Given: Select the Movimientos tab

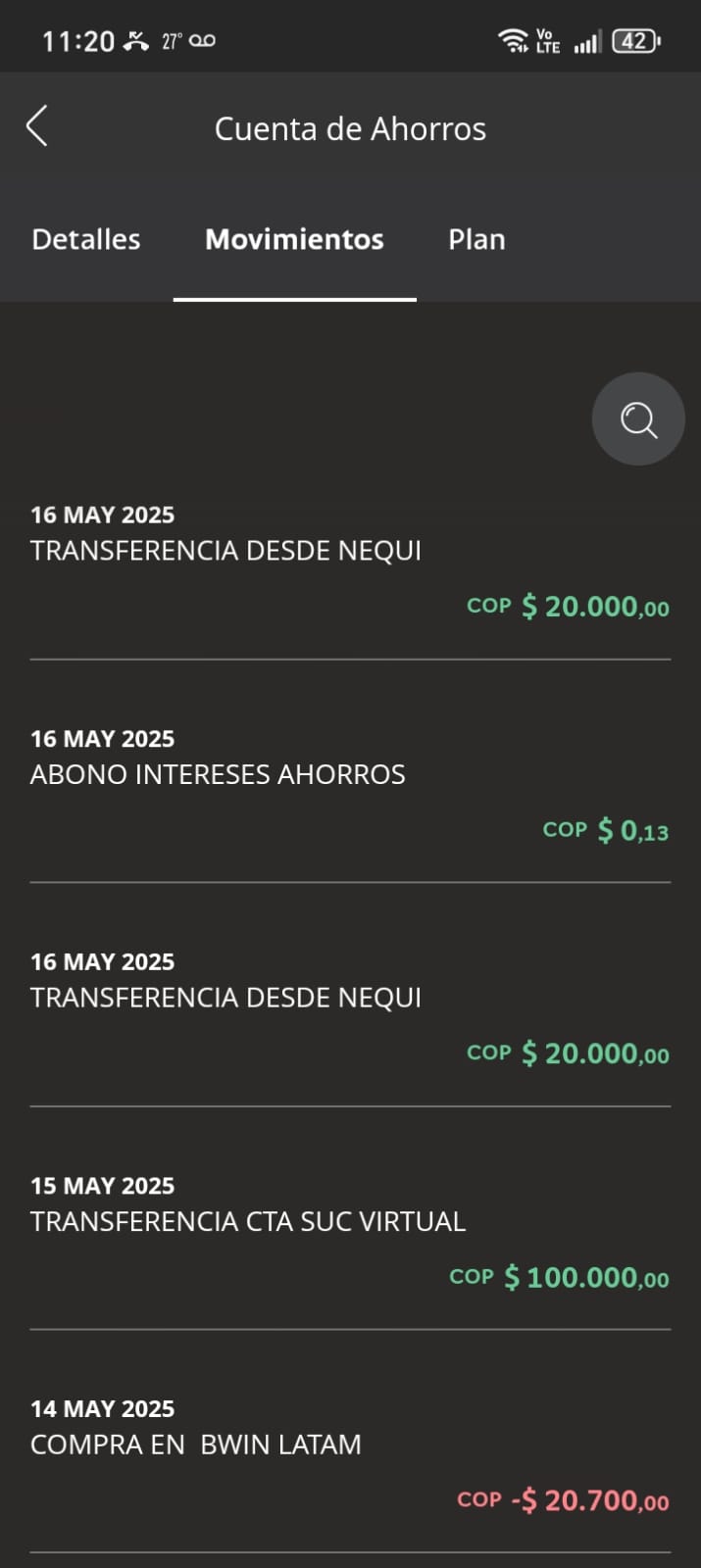Looking at the screenshot, I should tap(294, 239).
